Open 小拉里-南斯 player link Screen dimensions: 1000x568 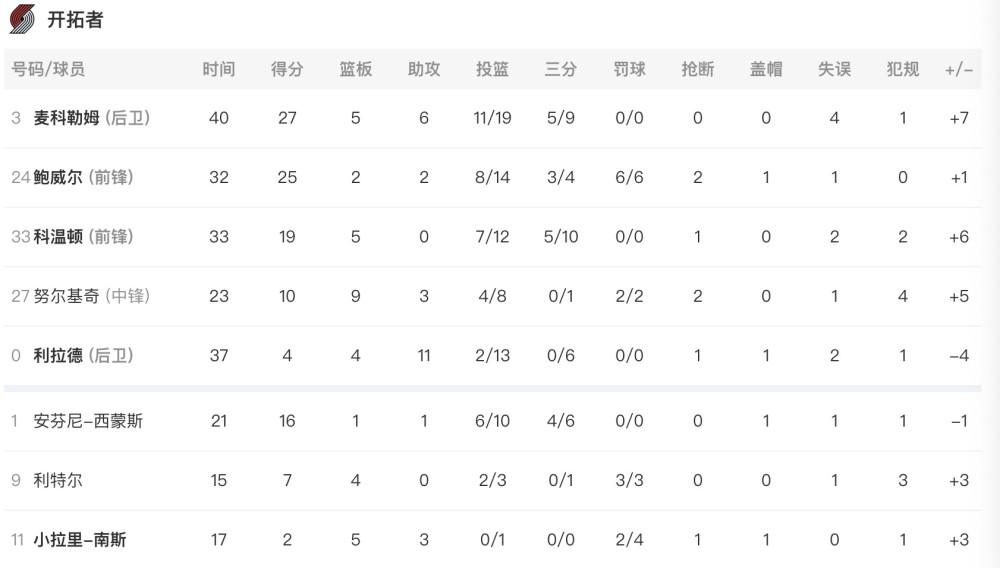[x=80, y=540]
